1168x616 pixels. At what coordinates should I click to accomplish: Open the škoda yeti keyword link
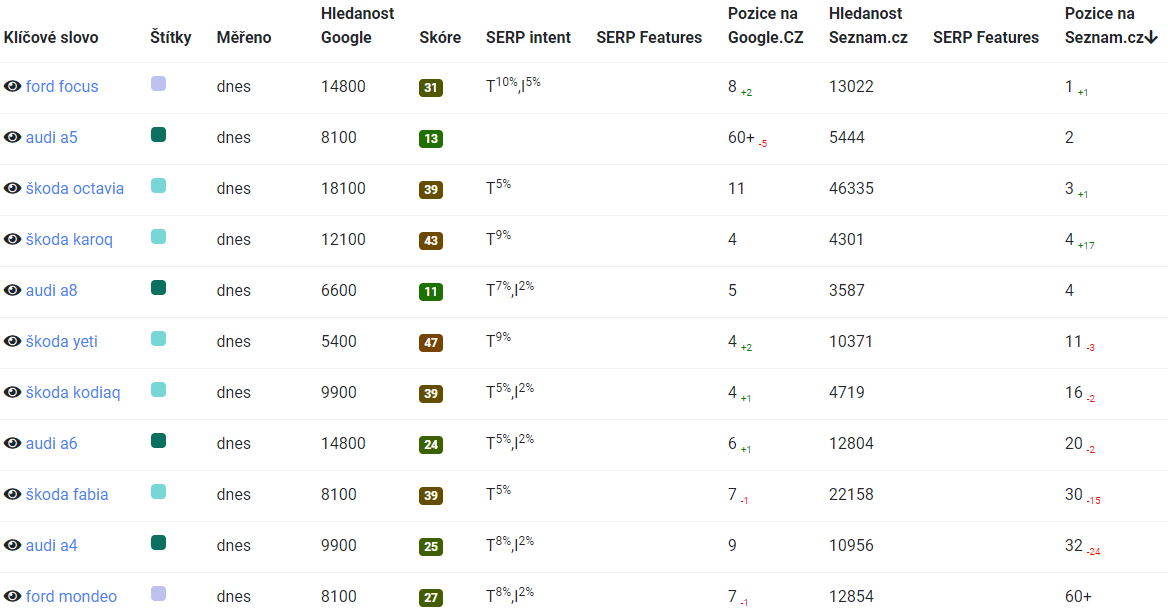pos(62,341)
